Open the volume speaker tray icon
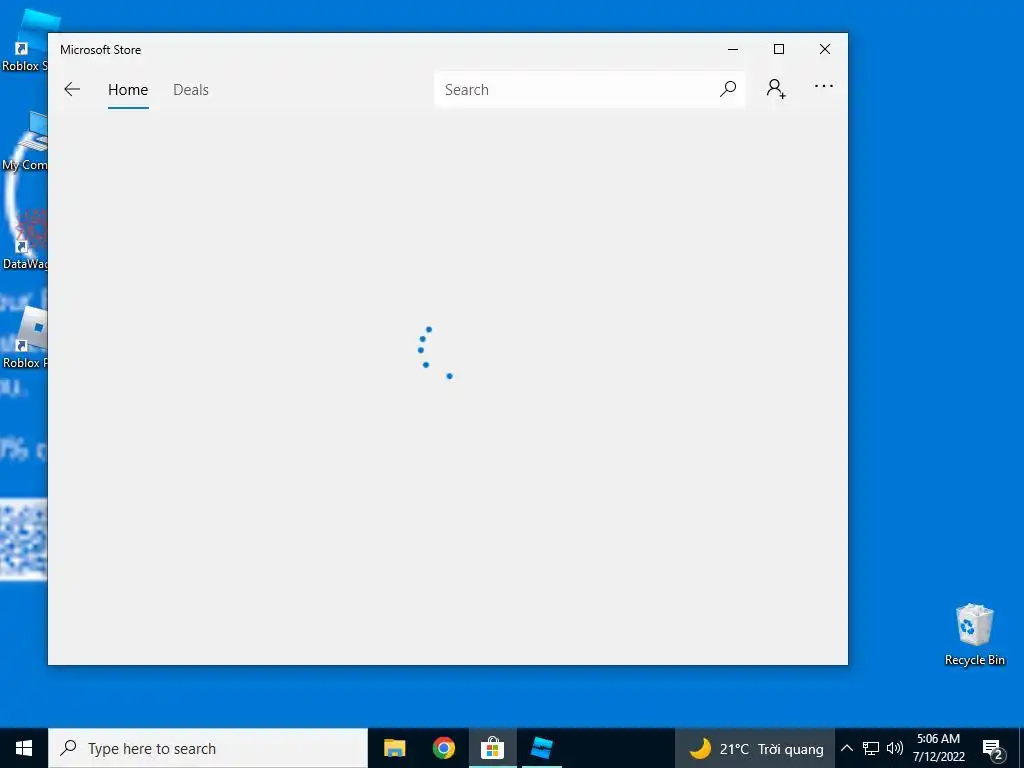The width and height of the screenshot is (1024, 768). point(895,748)
